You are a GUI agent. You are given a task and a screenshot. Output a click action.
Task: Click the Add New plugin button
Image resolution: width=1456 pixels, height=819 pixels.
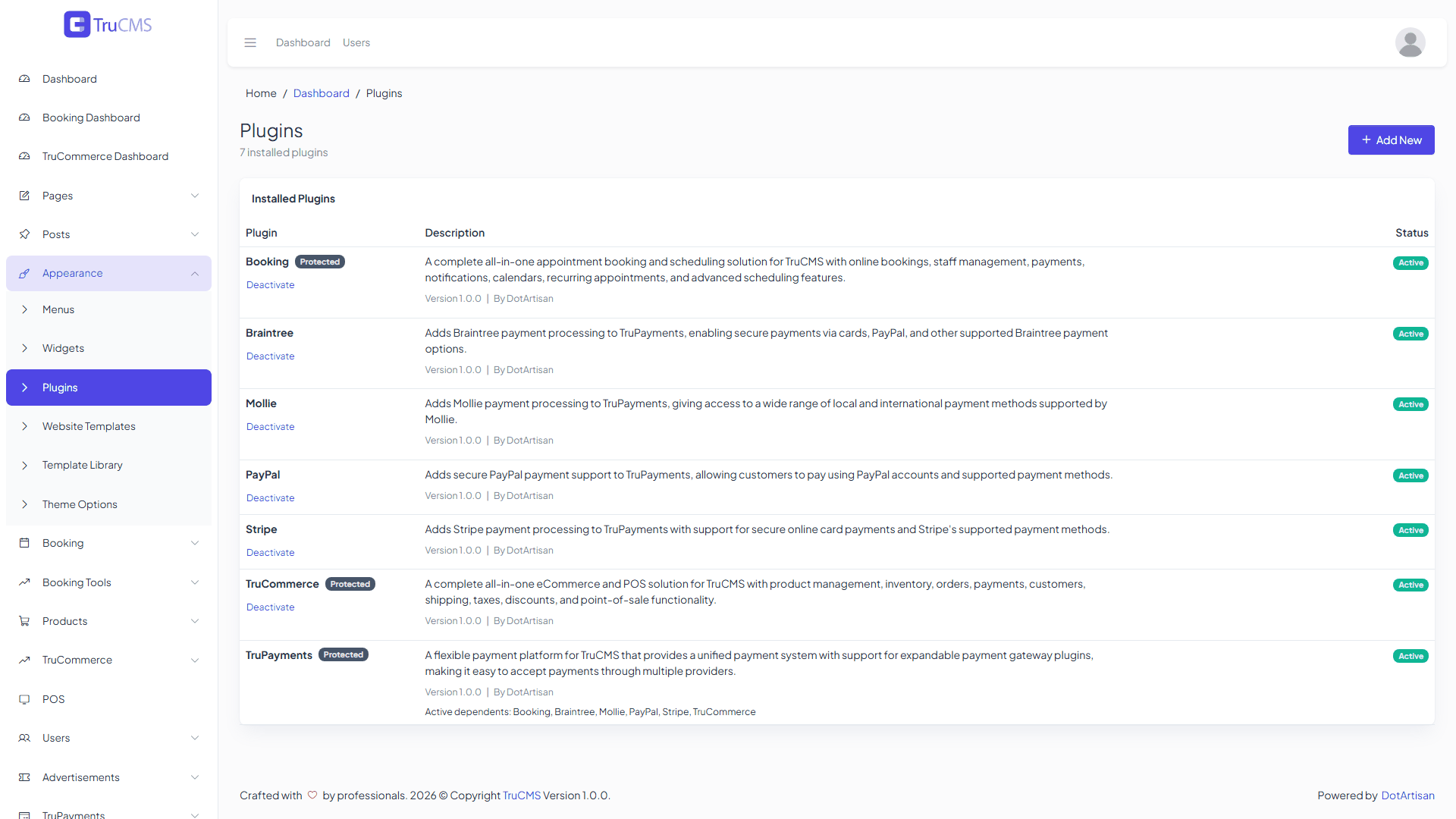[1391, 140]
